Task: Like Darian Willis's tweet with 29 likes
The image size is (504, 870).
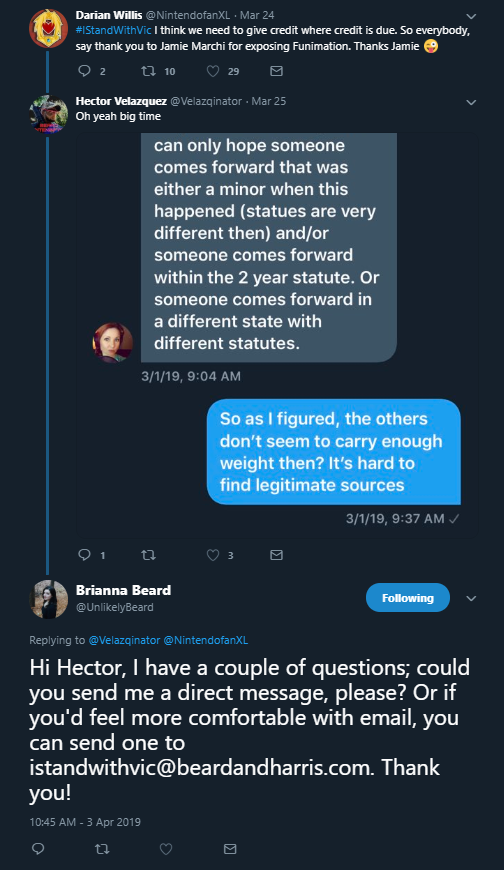Action: pyautogui.click(x=213, y=70)
